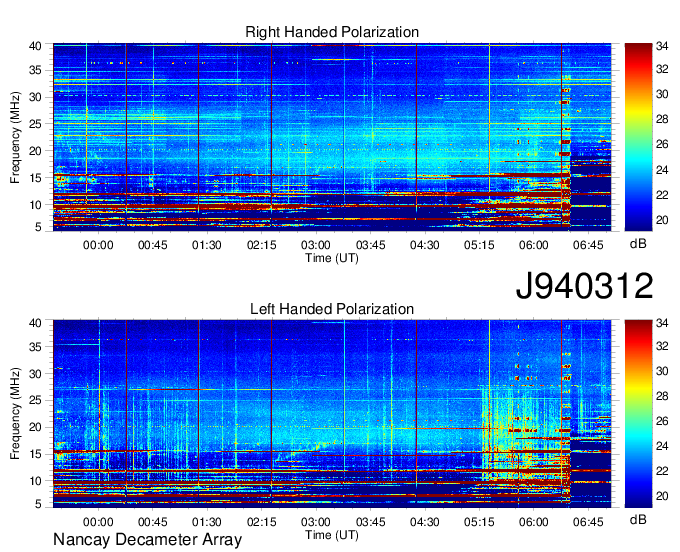The width and height of the screenshot is (680, 552).
Task: Select the J940312 observation label
Action: [584, 286]
